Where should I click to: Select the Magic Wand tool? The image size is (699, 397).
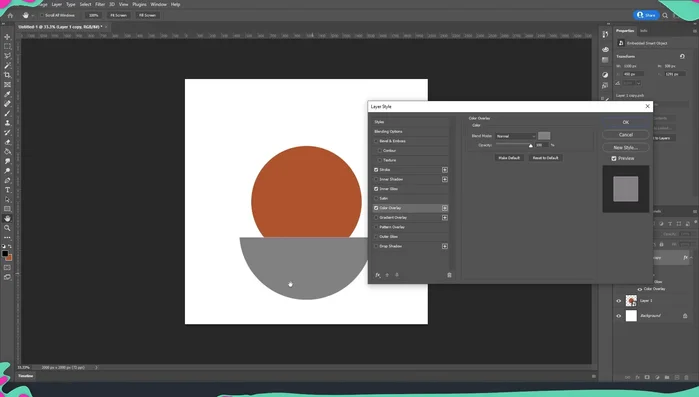click(8, 65)
